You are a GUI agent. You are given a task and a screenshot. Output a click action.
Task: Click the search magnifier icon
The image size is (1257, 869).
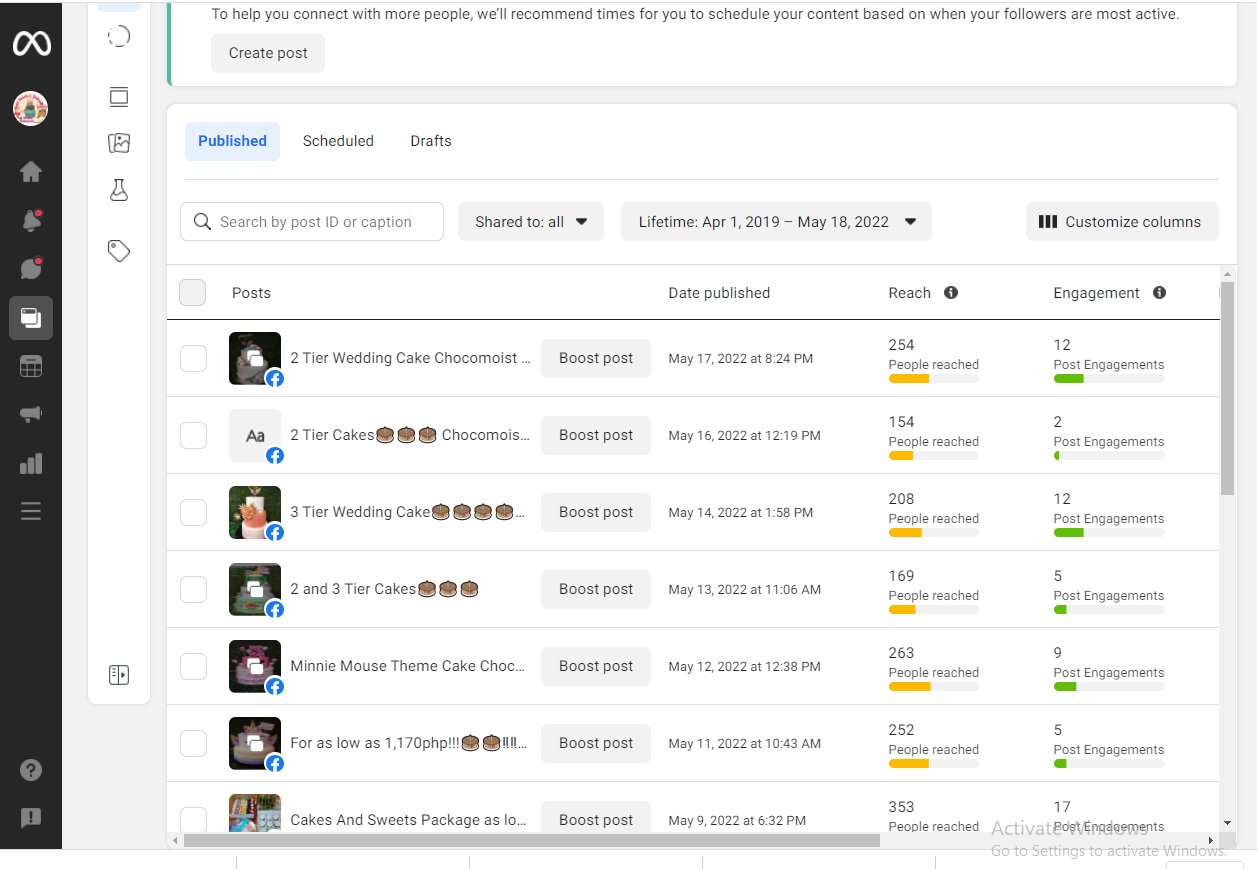click(x=202, y=222)
